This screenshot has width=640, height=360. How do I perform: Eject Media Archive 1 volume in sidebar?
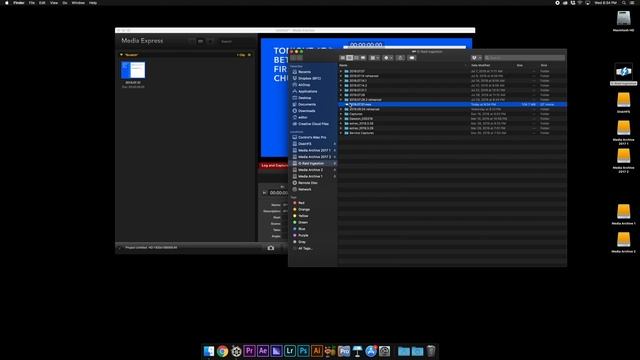coord(335,177)
